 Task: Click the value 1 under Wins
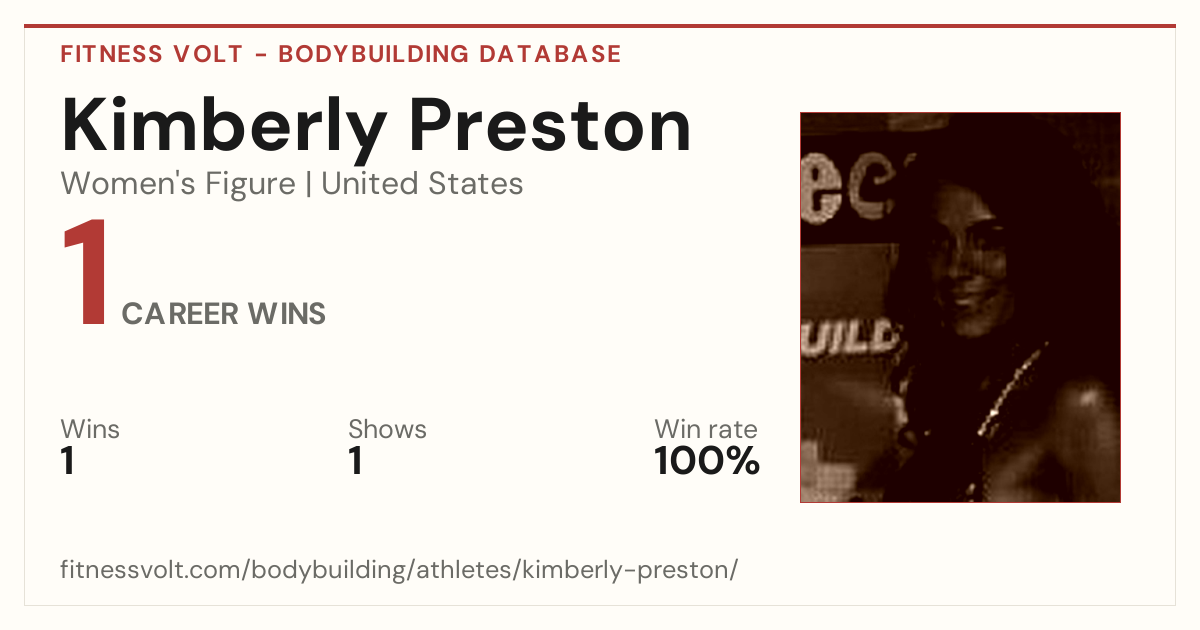pyautogui.click(x=68, y=461)
